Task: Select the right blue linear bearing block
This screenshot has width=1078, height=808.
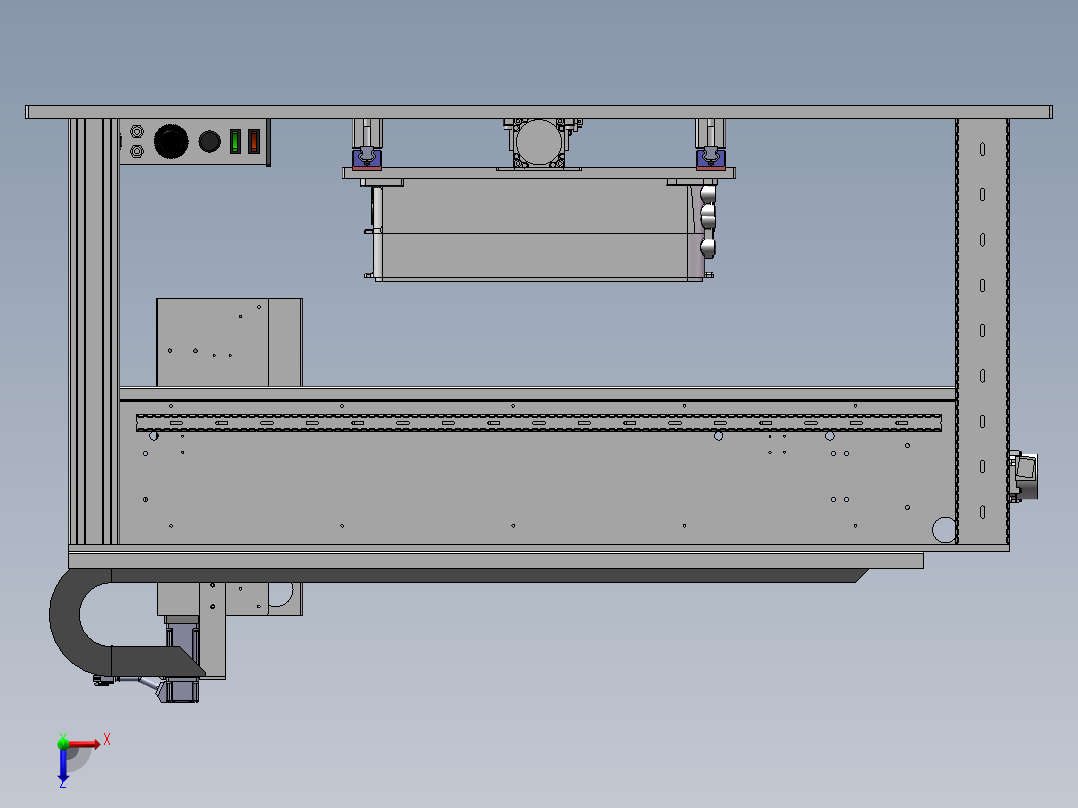Action: point(710,159)
